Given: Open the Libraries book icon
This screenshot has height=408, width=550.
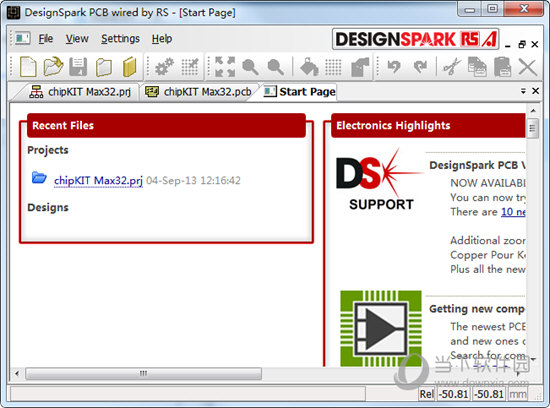Looking at the screenshot, I should tap(129, 66).
